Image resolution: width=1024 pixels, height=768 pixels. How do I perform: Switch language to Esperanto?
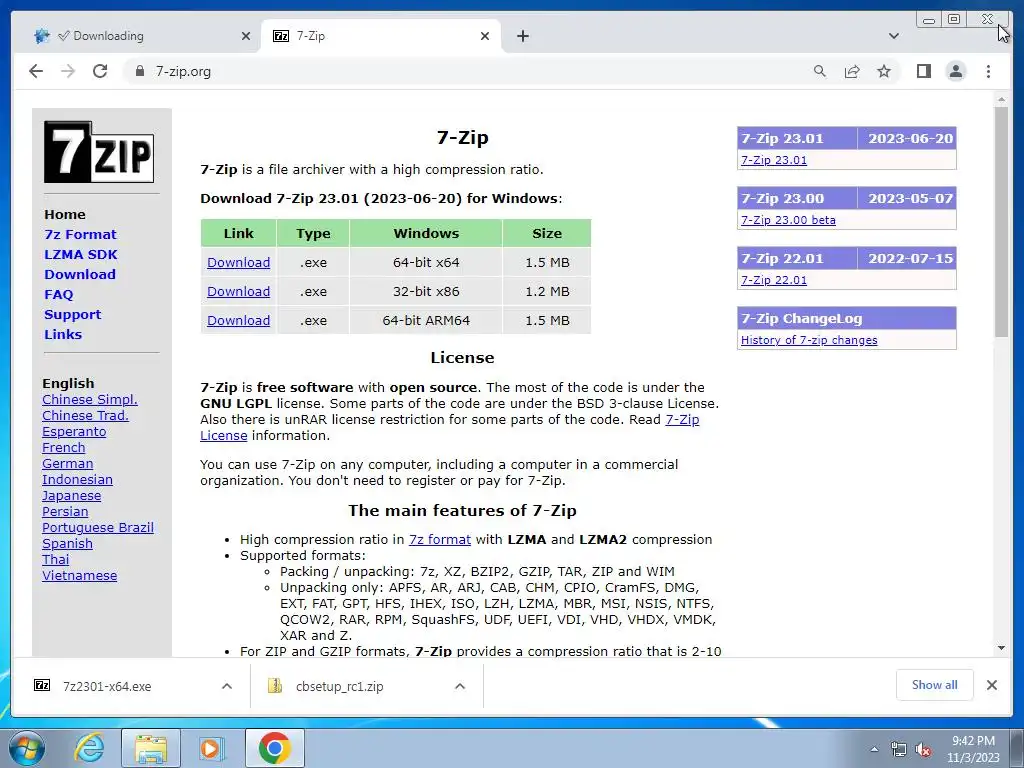click(74, 432)
